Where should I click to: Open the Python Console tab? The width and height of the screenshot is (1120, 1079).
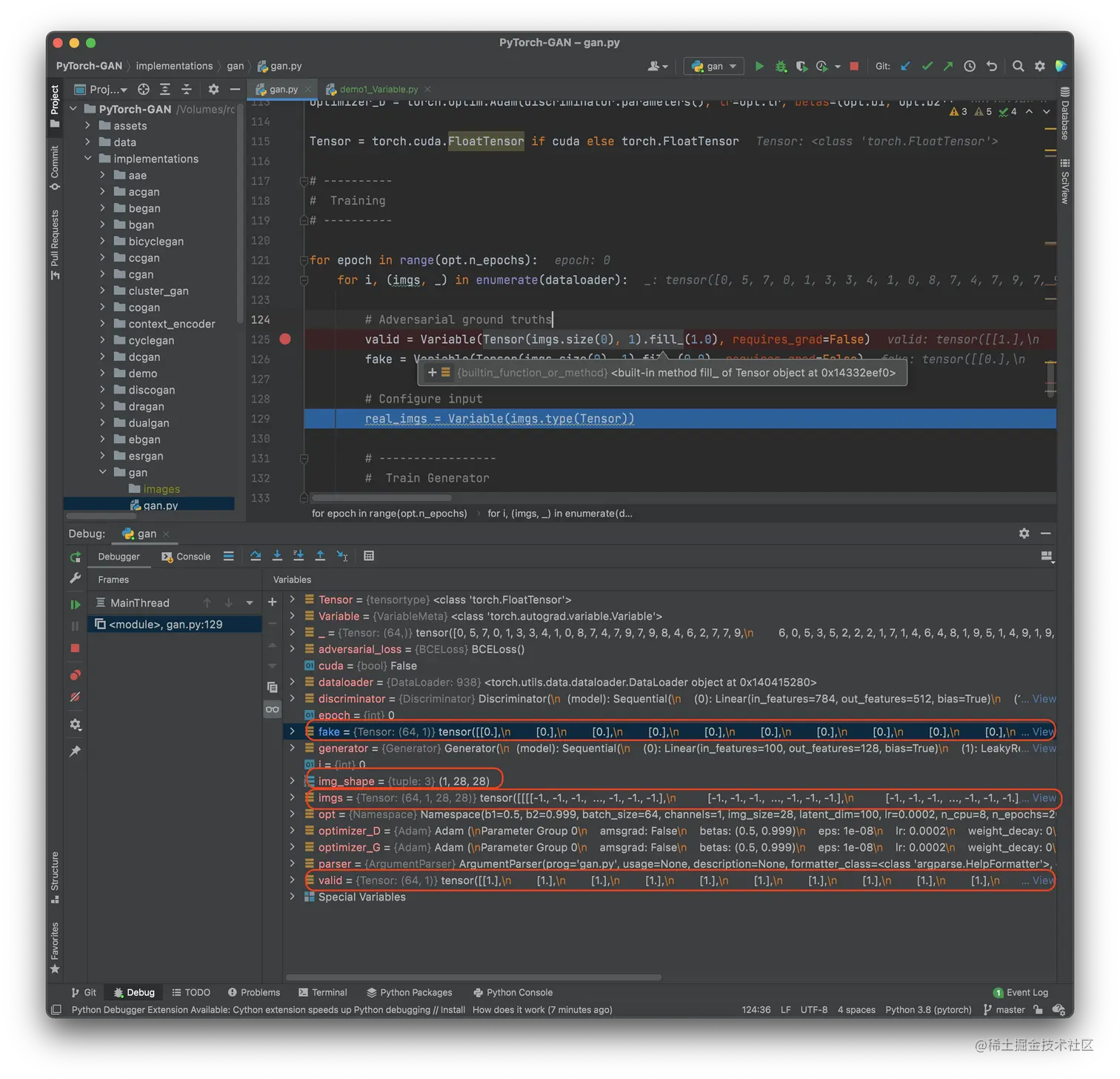coord(513,992)
